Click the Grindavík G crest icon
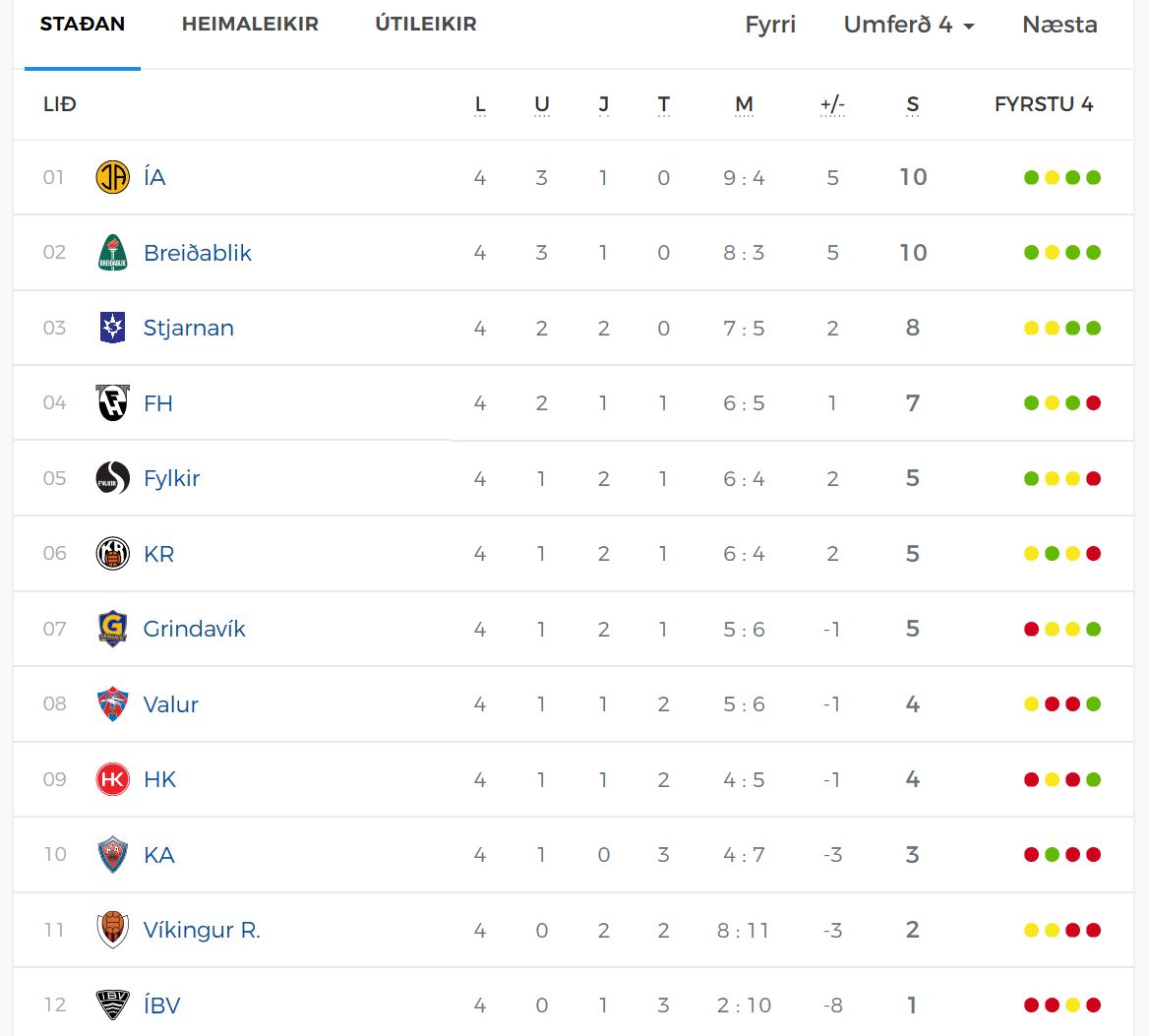 pos(113,629)
